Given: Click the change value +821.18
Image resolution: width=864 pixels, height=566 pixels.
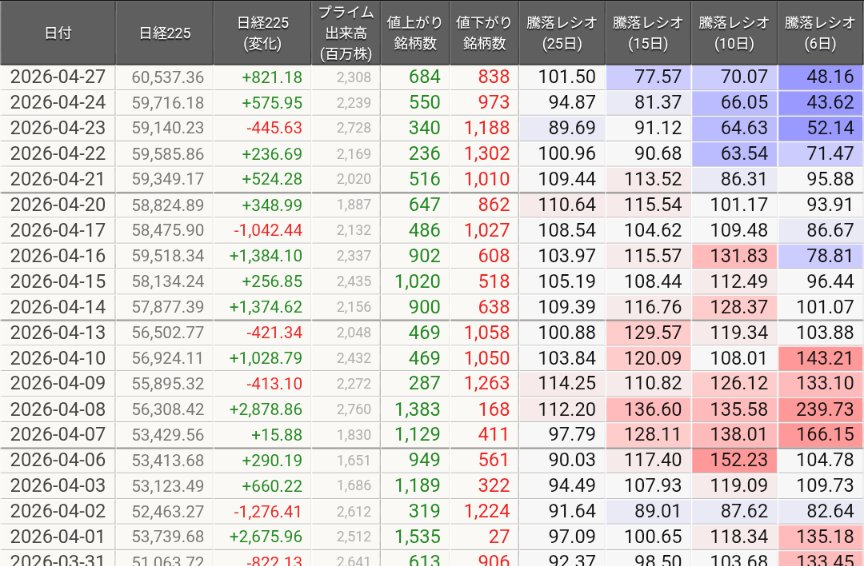Looking at the screenshot, I should pos(272,77).
